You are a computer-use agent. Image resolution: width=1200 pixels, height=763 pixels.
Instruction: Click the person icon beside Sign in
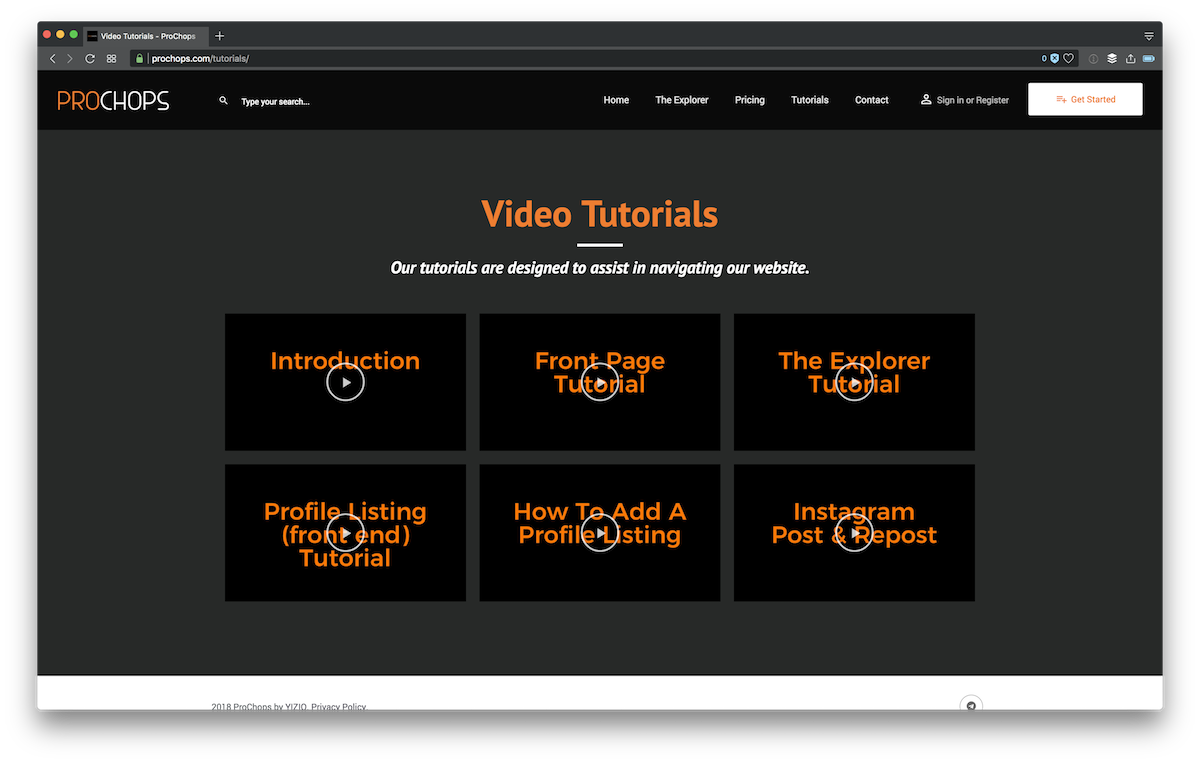pyautogui.click(x=925, y=100)
